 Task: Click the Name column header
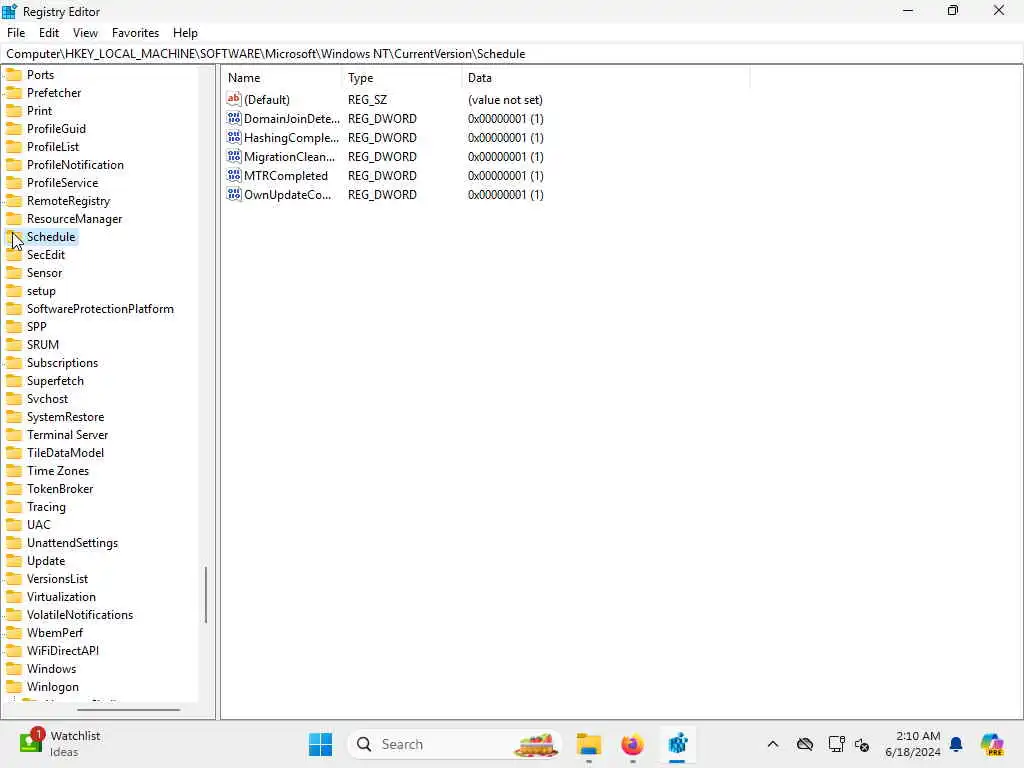point(281,78)
